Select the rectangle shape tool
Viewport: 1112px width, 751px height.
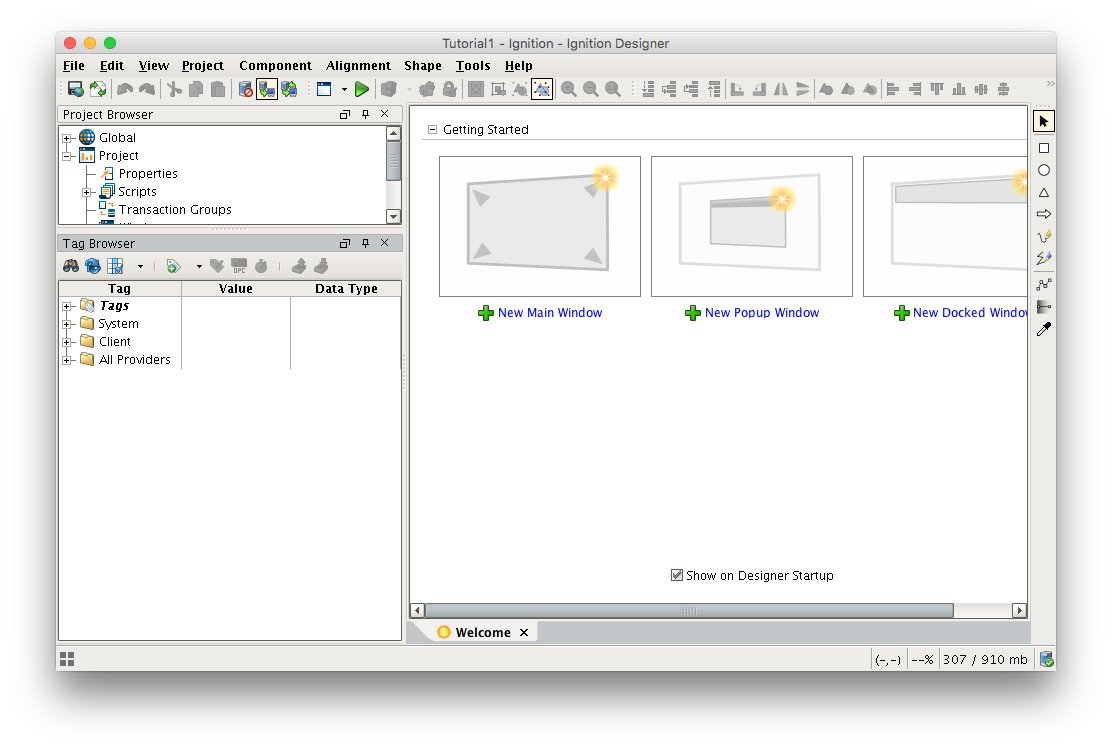point(1044,148)
